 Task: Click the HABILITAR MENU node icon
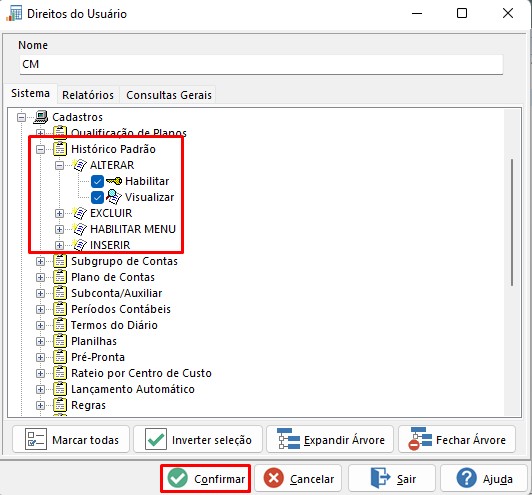click(x=80, y=229)
